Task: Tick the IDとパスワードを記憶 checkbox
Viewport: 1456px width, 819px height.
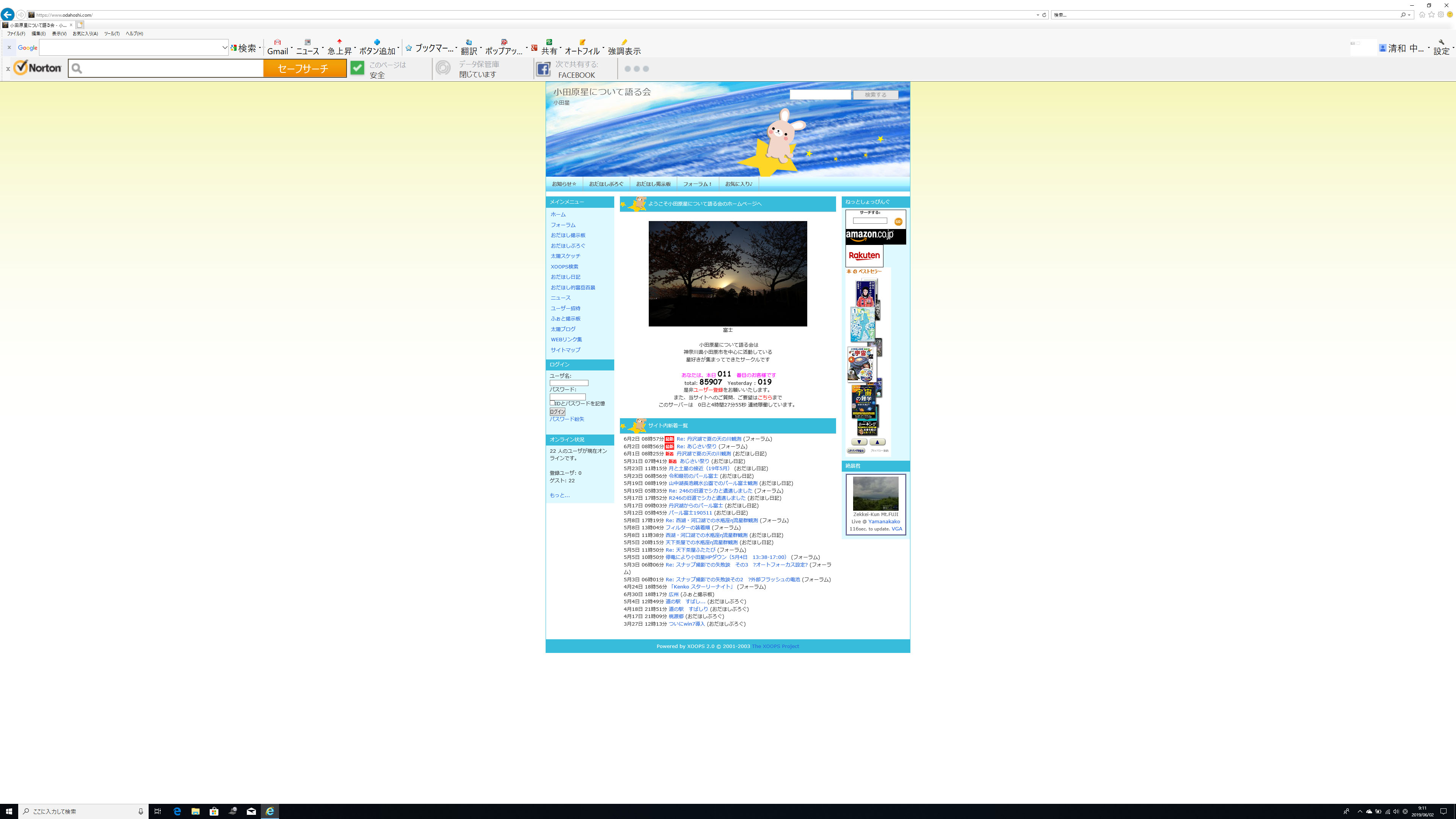Action: tap(552, 403)
